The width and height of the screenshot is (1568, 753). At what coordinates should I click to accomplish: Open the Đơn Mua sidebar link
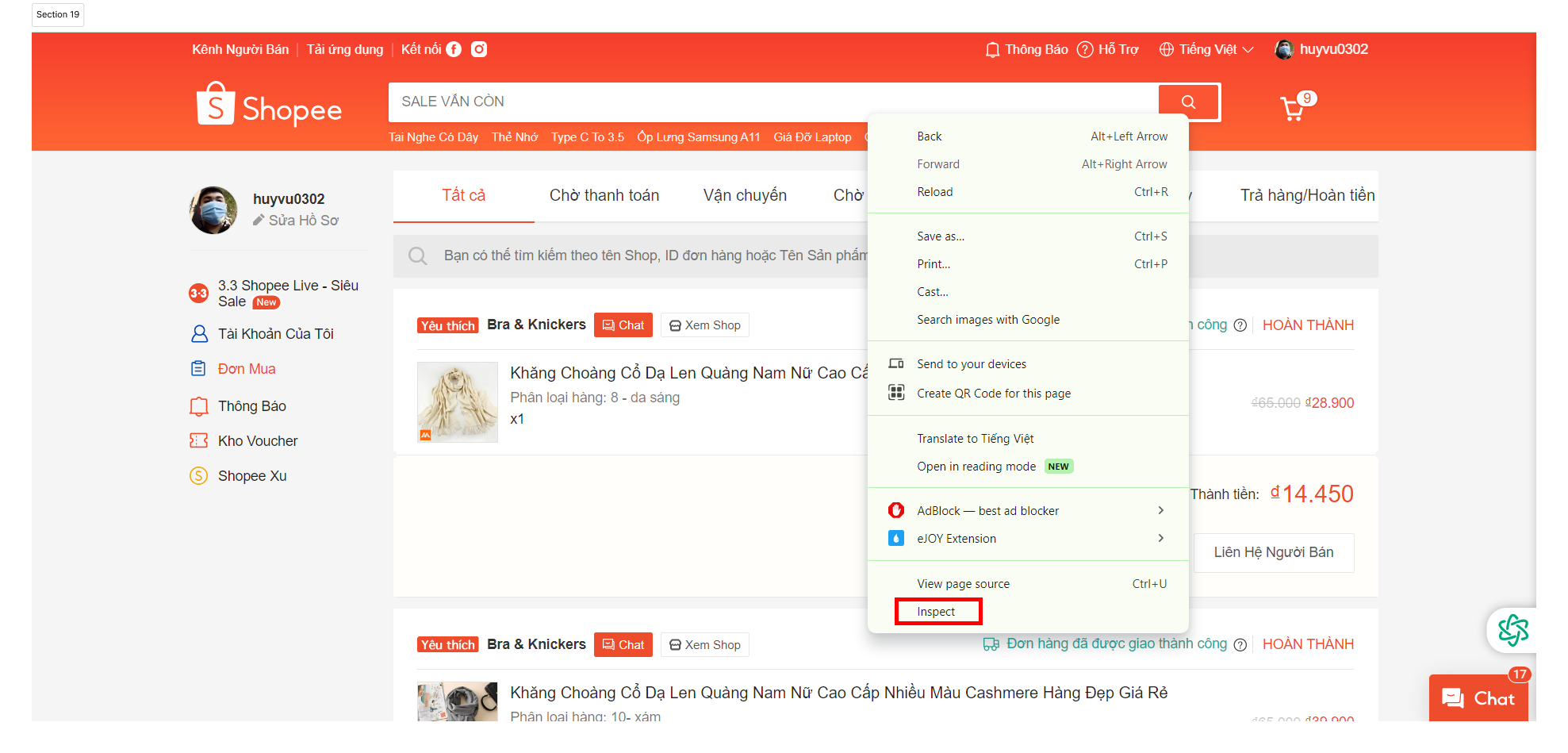pyautogui.click(x=247, y=369)
